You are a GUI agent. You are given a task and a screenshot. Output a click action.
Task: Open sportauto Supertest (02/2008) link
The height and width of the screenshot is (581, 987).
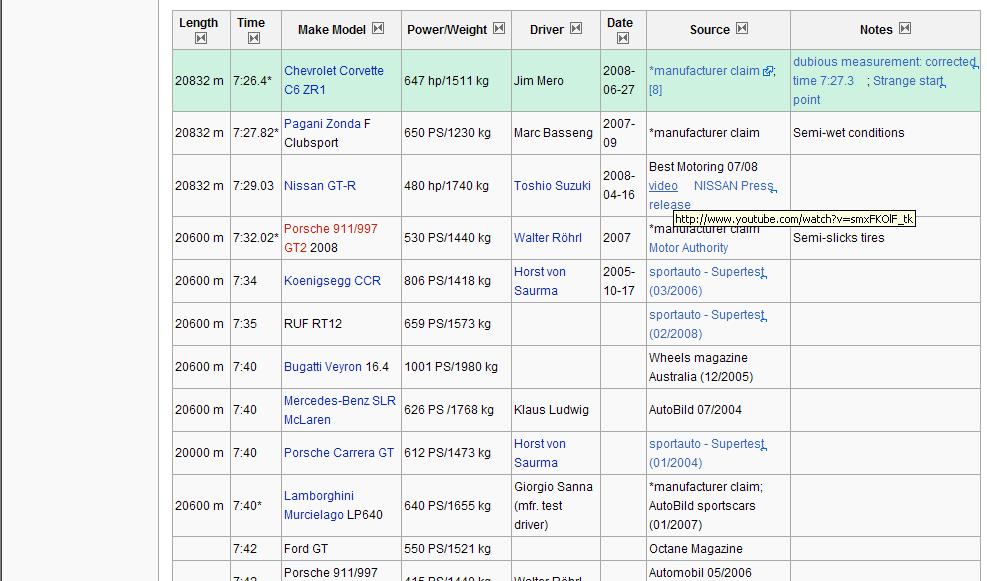tap(708, 324)
